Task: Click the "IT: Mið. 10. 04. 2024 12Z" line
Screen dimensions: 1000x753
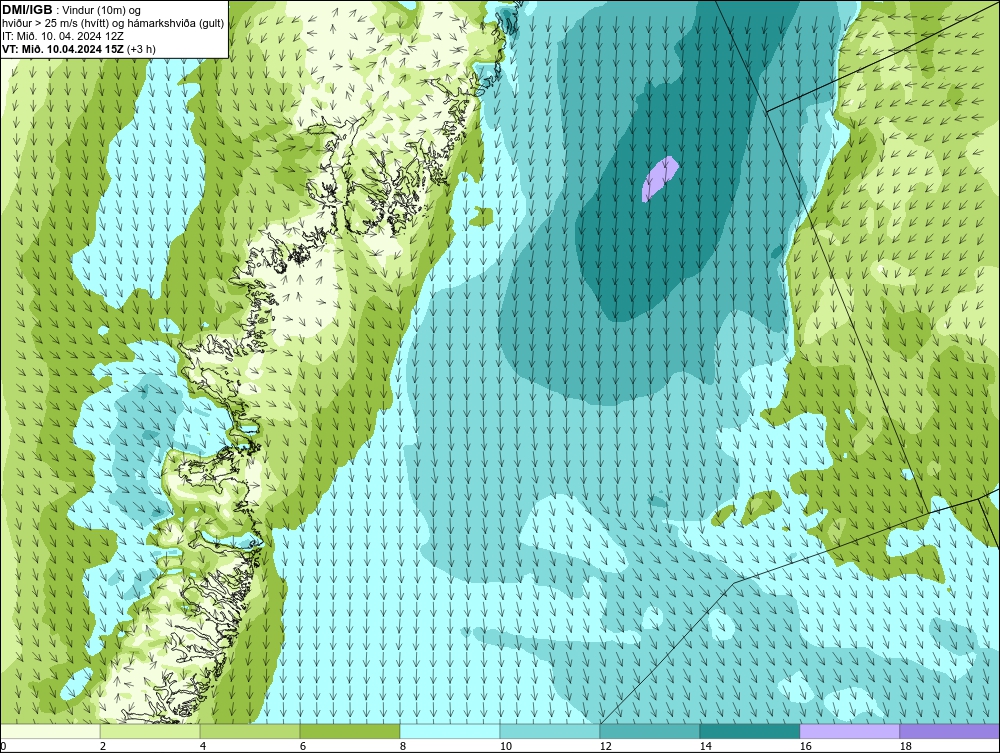Action: pyautogui.click(x=63, y=36)
